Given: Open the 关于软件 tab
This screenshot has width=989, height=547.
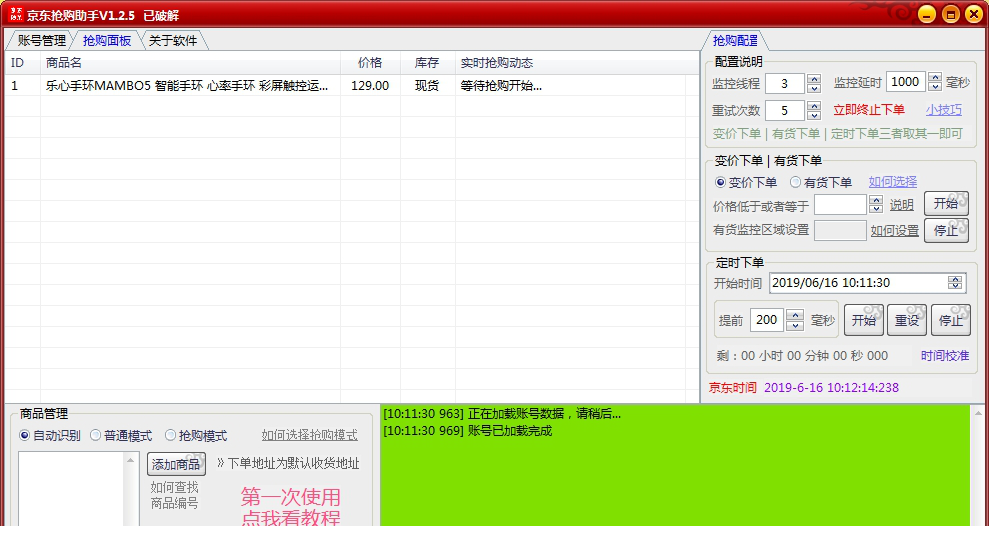Looking at the screenshot, I should tap(173, 40).
